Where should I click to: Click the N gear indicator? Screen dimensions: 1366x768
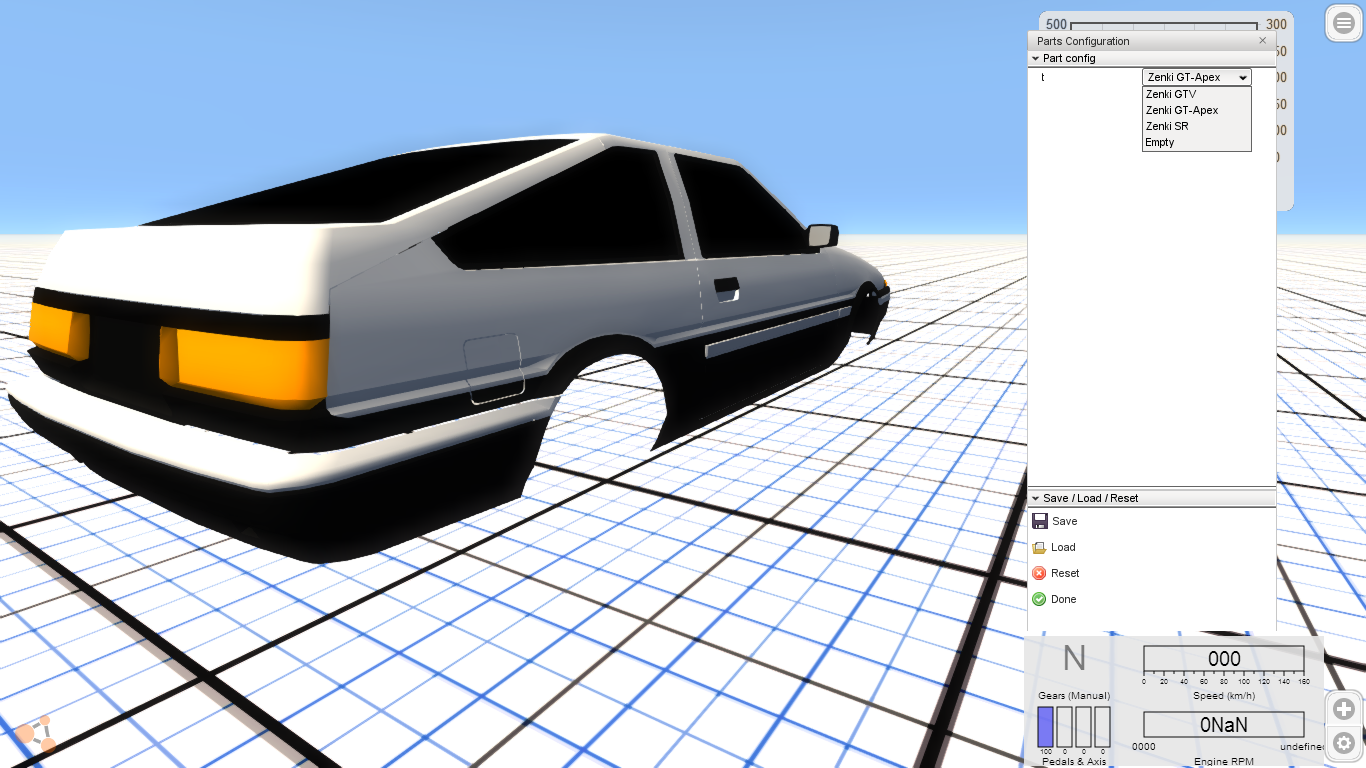[1074, 658]
